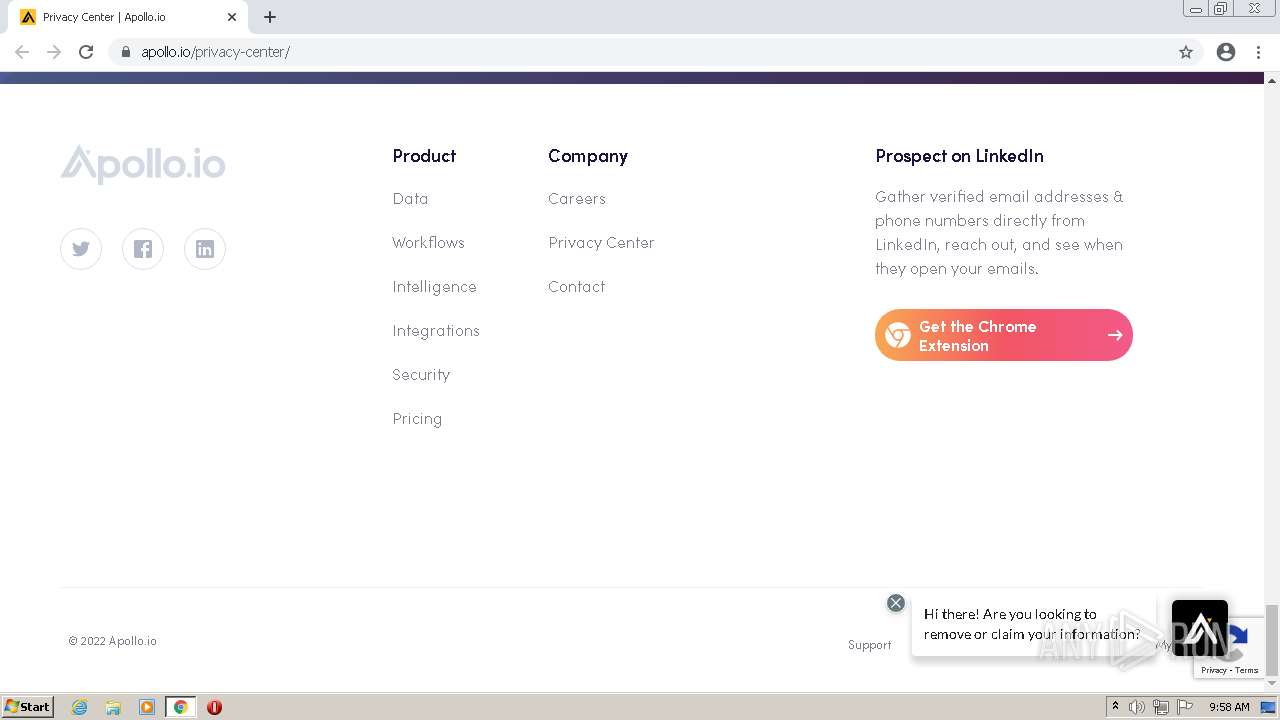Viewport: 1280px width, 720px height.
Task: Reload the current page
Action: 86,52
